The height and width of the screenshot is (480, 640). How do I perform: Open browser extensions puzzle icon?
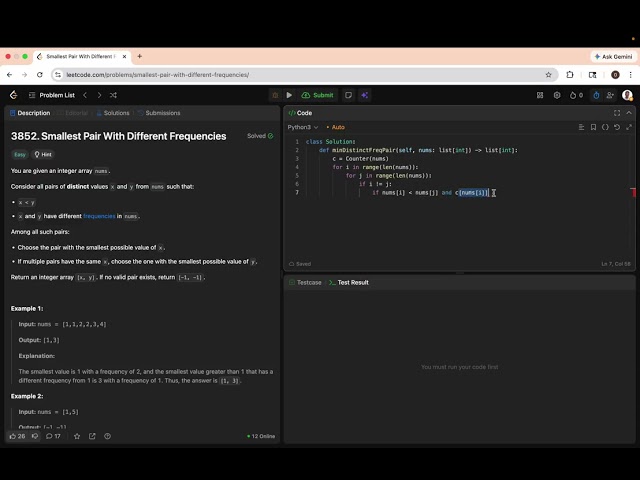pos(570,75)
